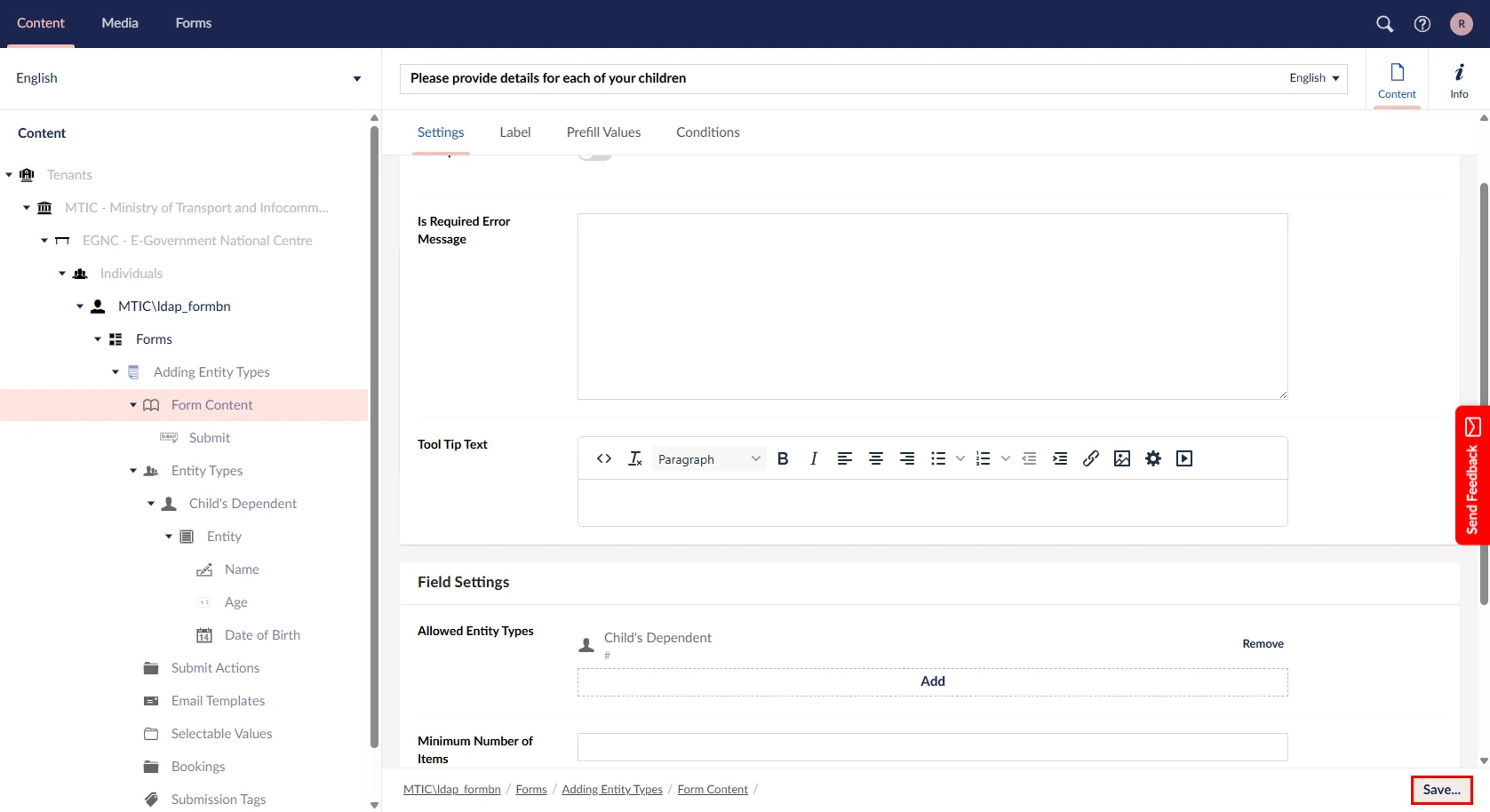This screenshot has height=812, width=1490.
Task: Click the embed media video icon
Action: click(1184, 458)
